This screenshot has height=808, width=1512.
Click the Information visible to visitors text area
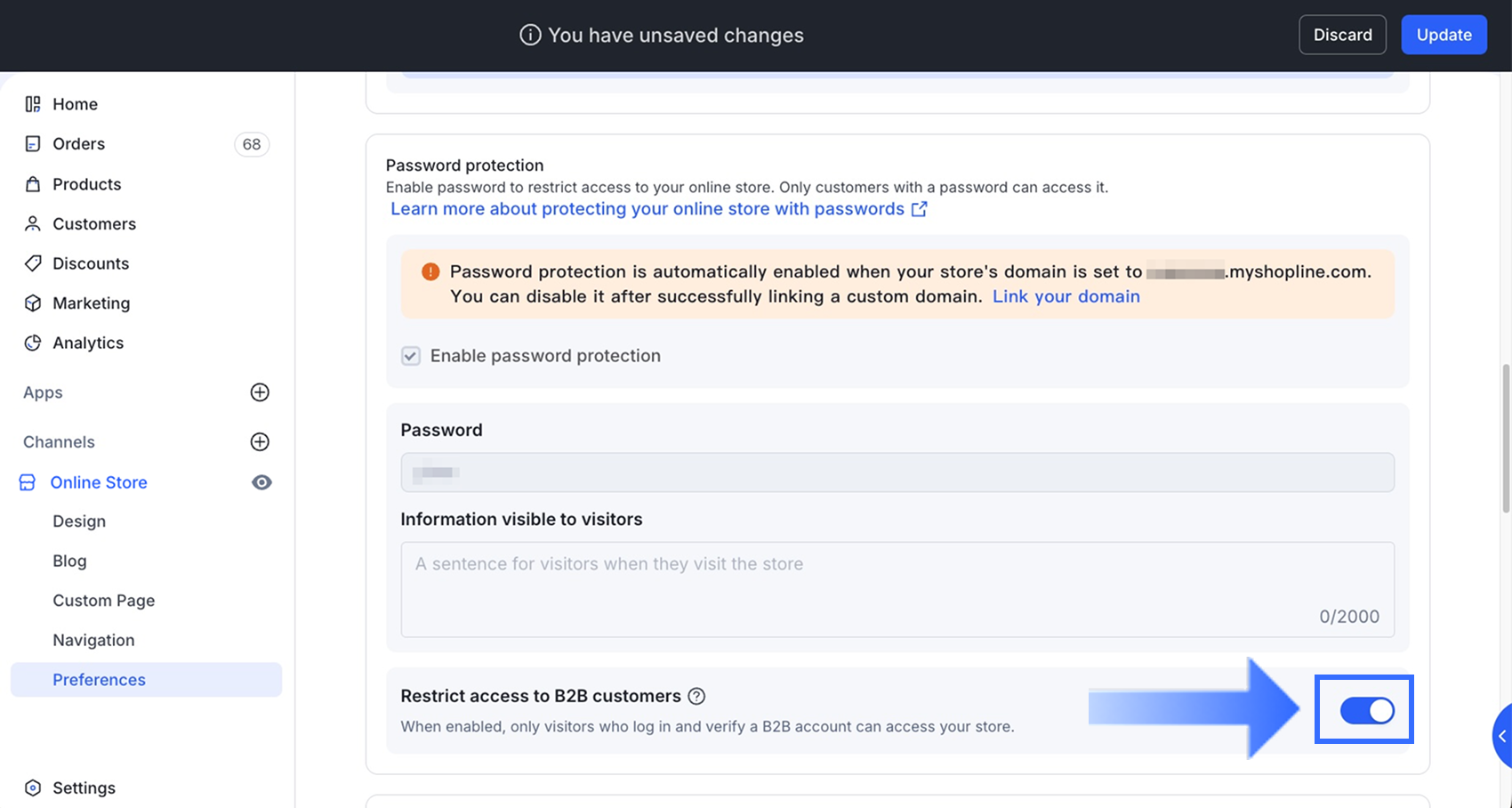pyautogui.click(x=897, y=589)
